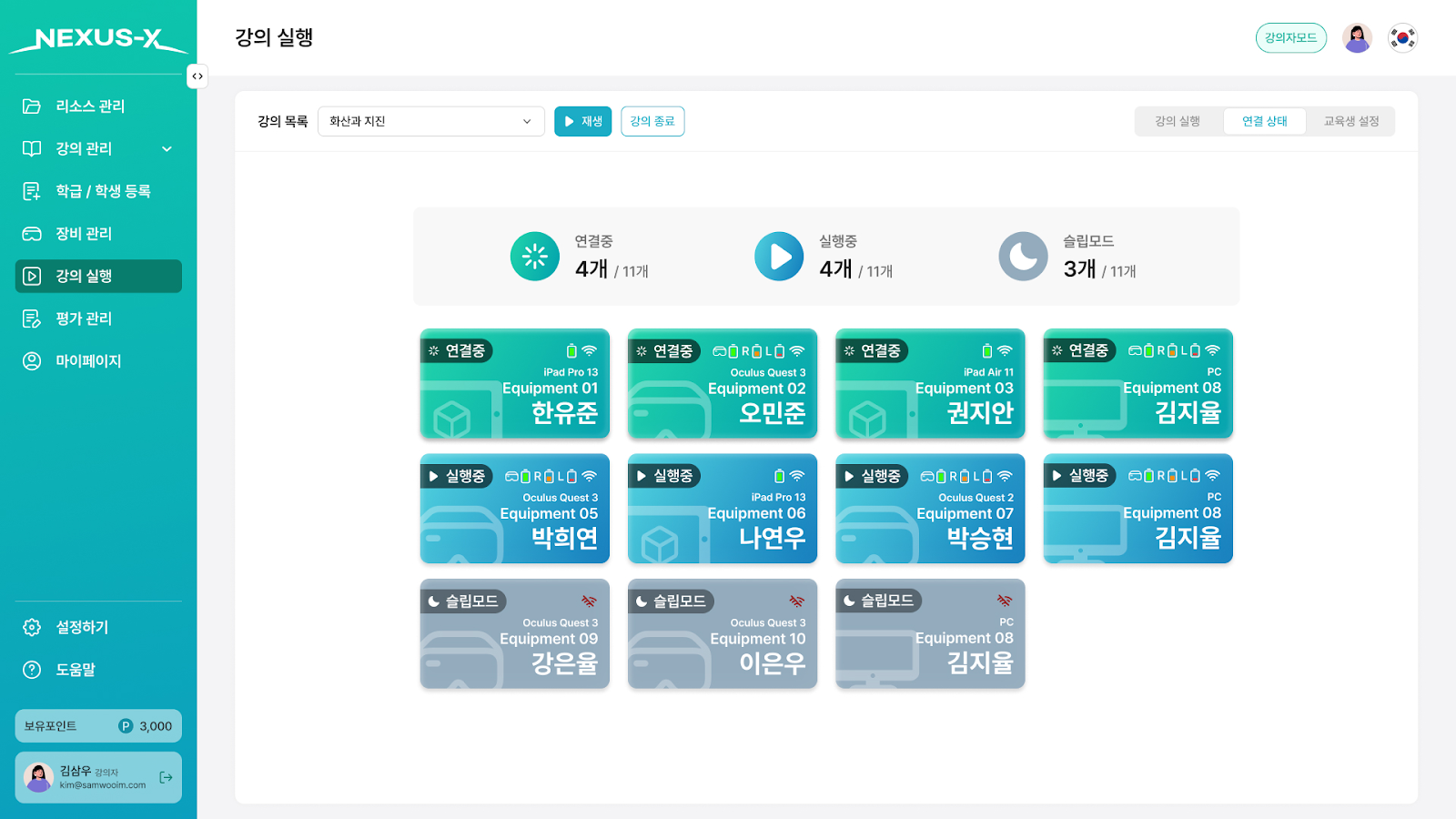This screenshot has height=819, width=1456.
Task: Click the disconnected Wi-Fi icon on Equipment 10
Action: (797, 601)
